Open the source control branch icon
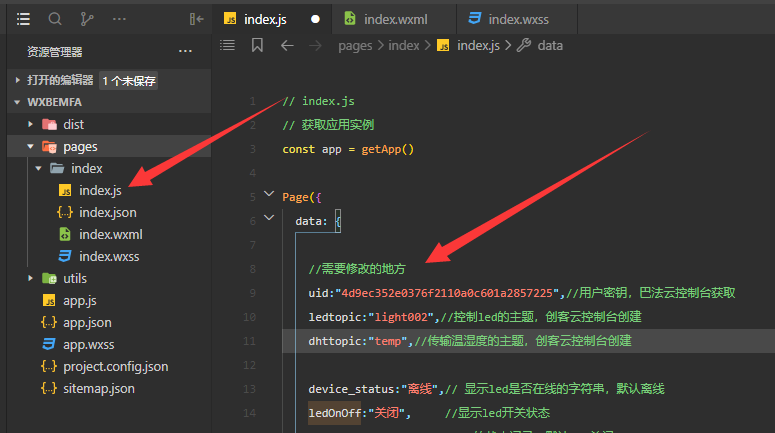 [86, 19]
